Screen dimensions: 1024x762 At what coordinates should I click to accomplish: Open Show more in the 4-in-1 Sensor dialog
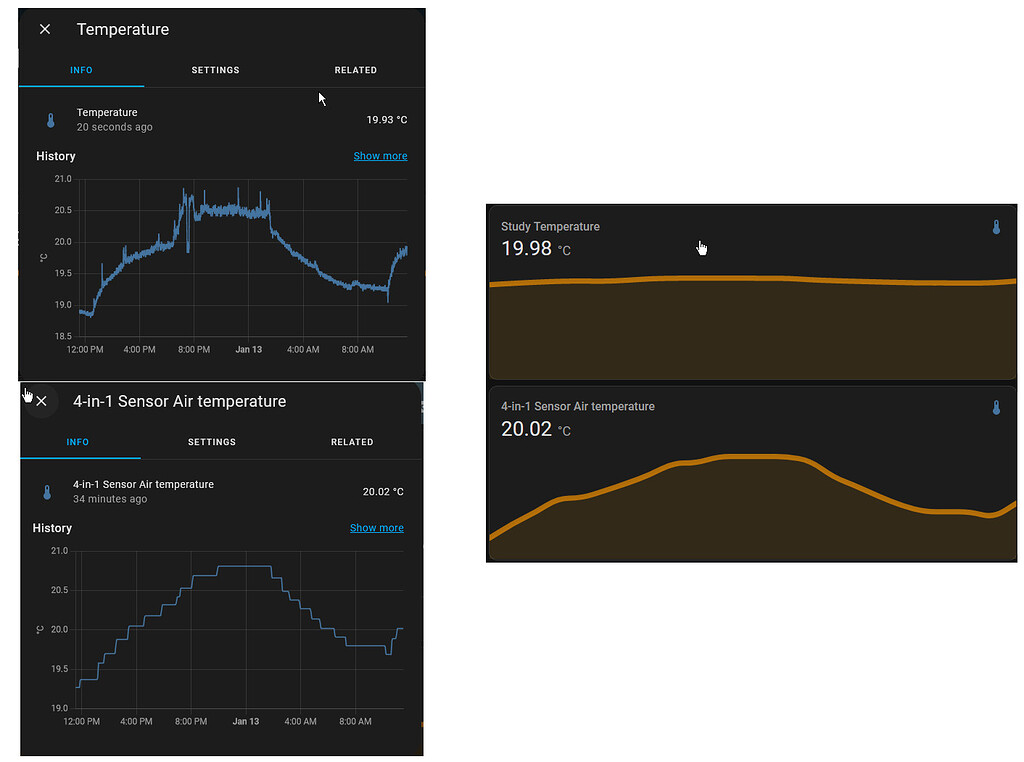(377, 527)
